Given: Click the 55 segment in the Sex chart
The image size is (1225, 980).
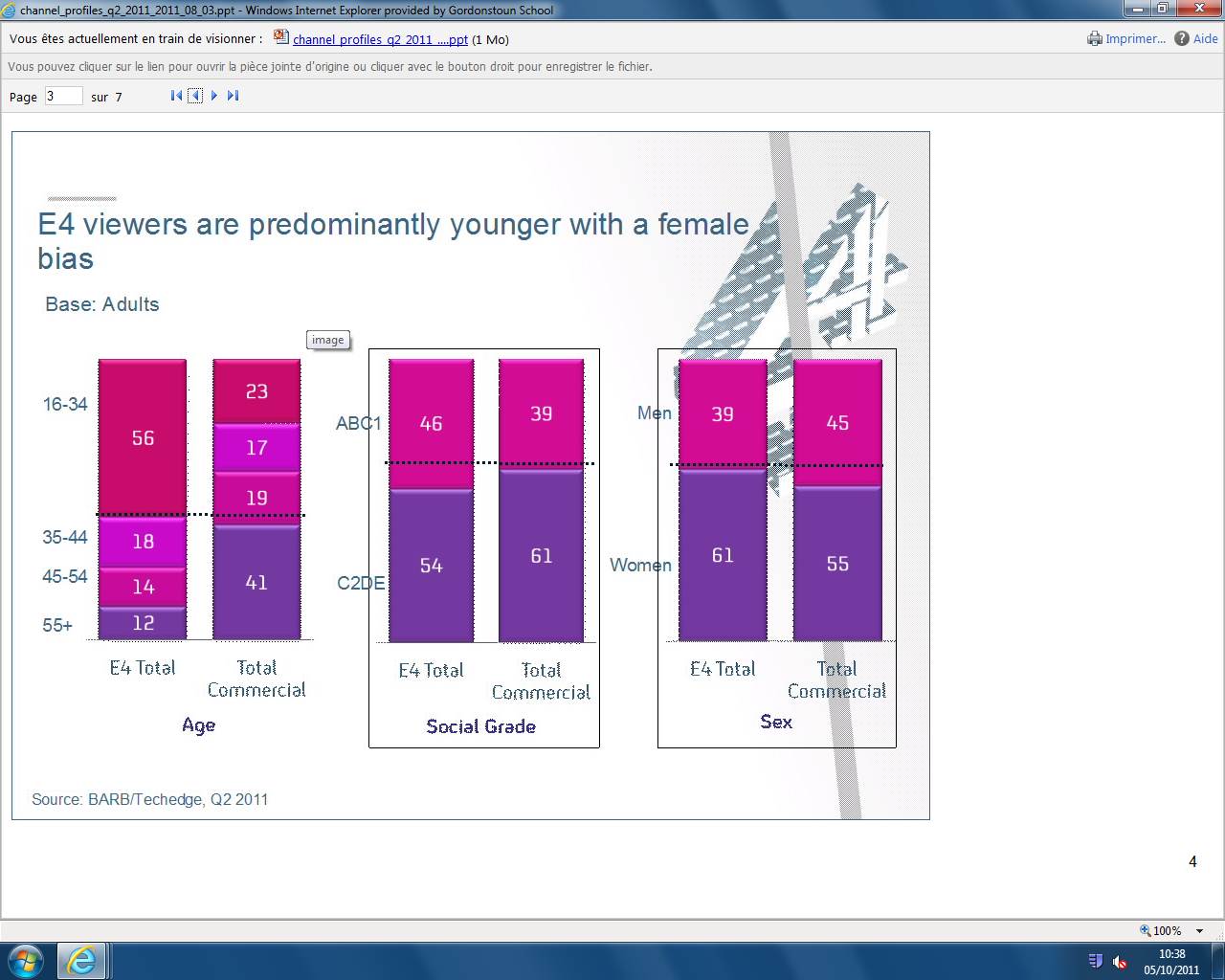Looking at the screenshot, I should click(x=837, y=564).
